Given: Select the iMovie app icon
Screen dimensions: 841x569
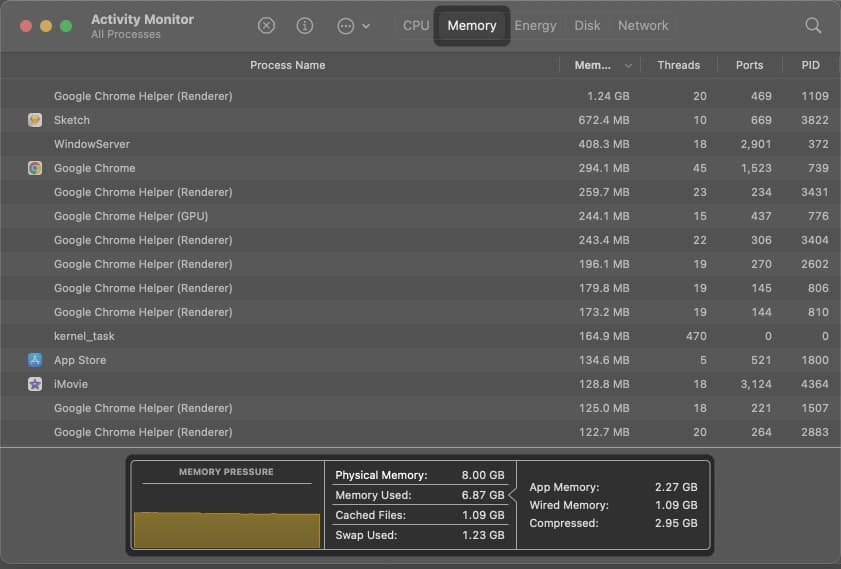Looking at the screenshot, I should click(x=35, y=384).
